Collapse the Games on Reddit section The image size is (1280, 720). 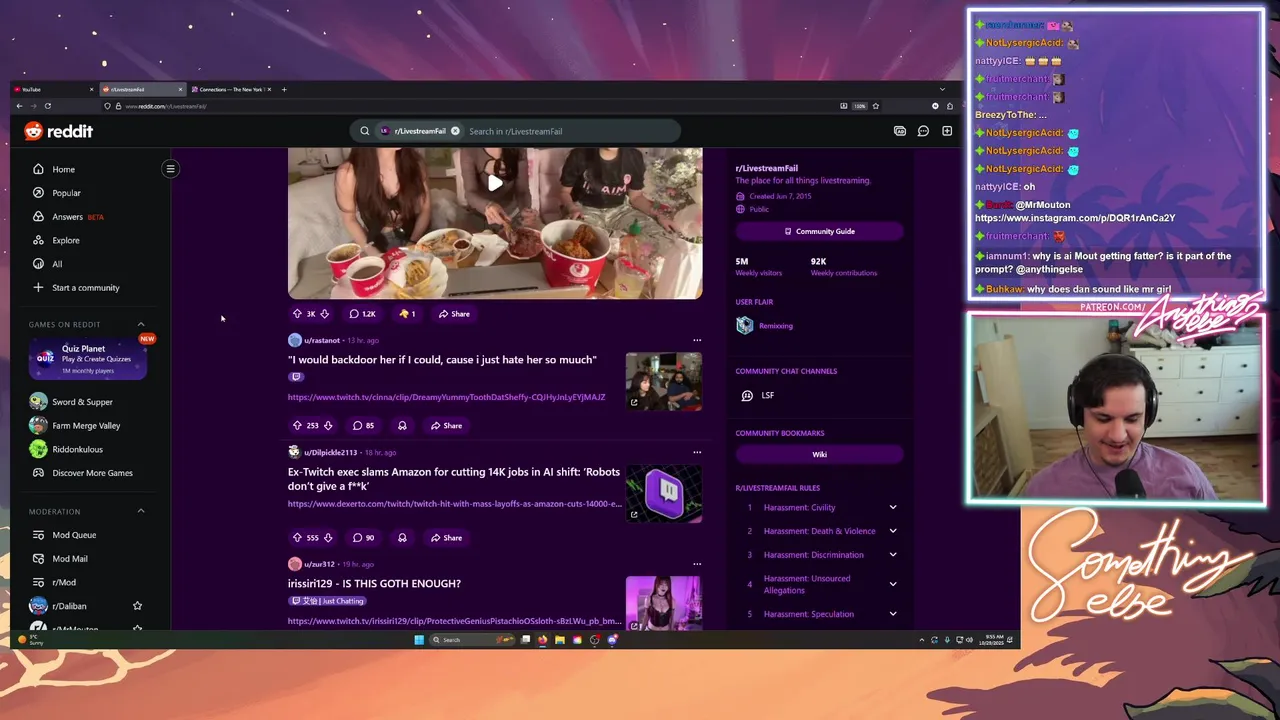[x=141, y=324]
